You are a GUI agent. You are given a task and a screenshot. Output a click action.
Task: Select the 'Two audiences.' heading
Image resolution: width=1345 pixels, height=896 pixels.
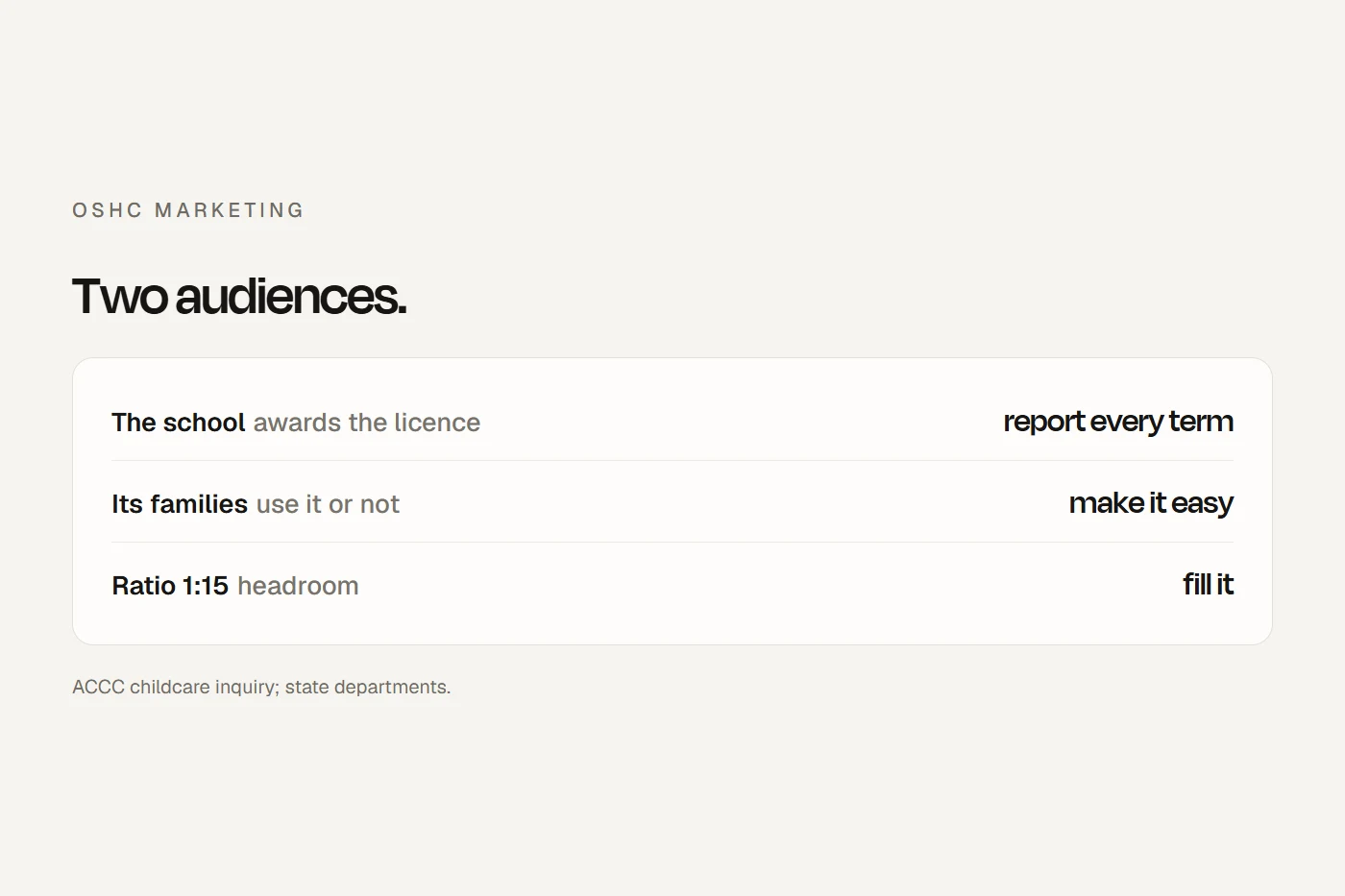pos(239,296)
